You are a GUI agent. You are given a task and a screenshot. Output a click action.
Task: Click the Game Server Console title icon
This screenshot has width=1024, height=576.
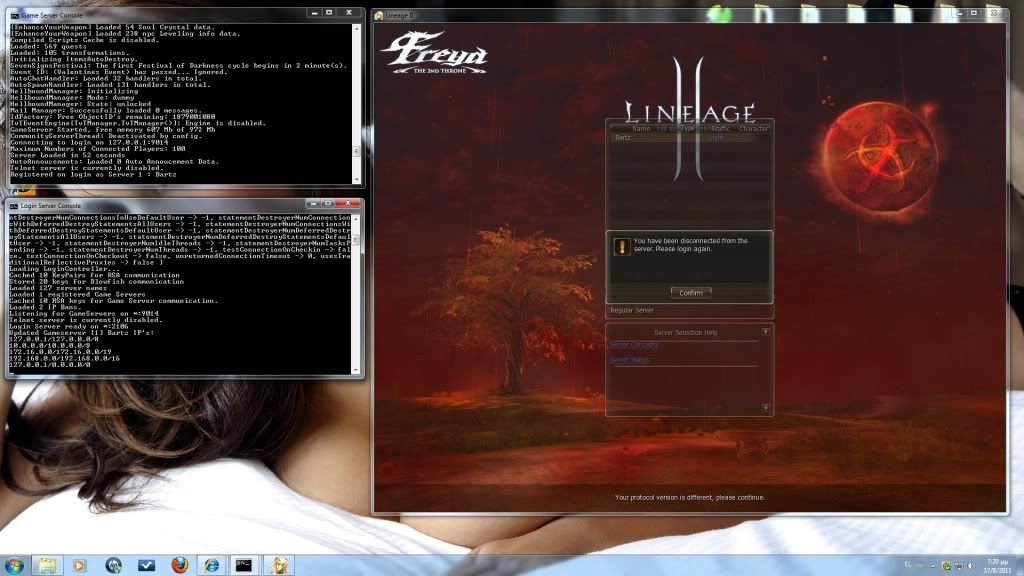tap(14, 17)
